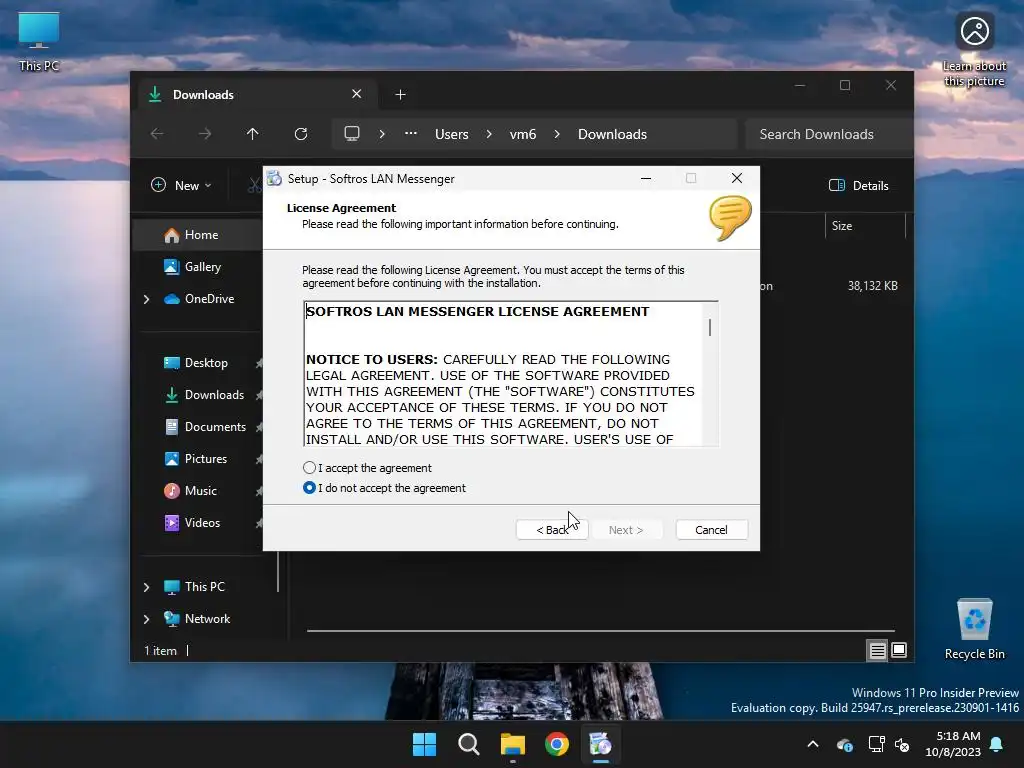
Task: Open the Windows Start menu
Action: click(x=424, y=744)
